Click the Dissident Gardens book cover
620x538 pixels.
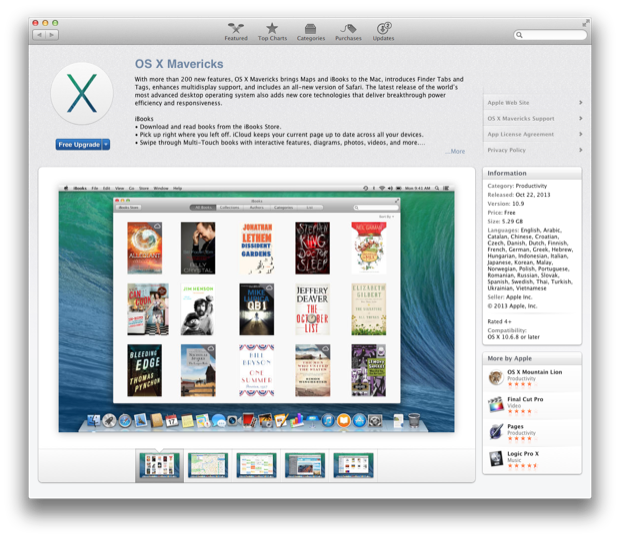(257, 248)
